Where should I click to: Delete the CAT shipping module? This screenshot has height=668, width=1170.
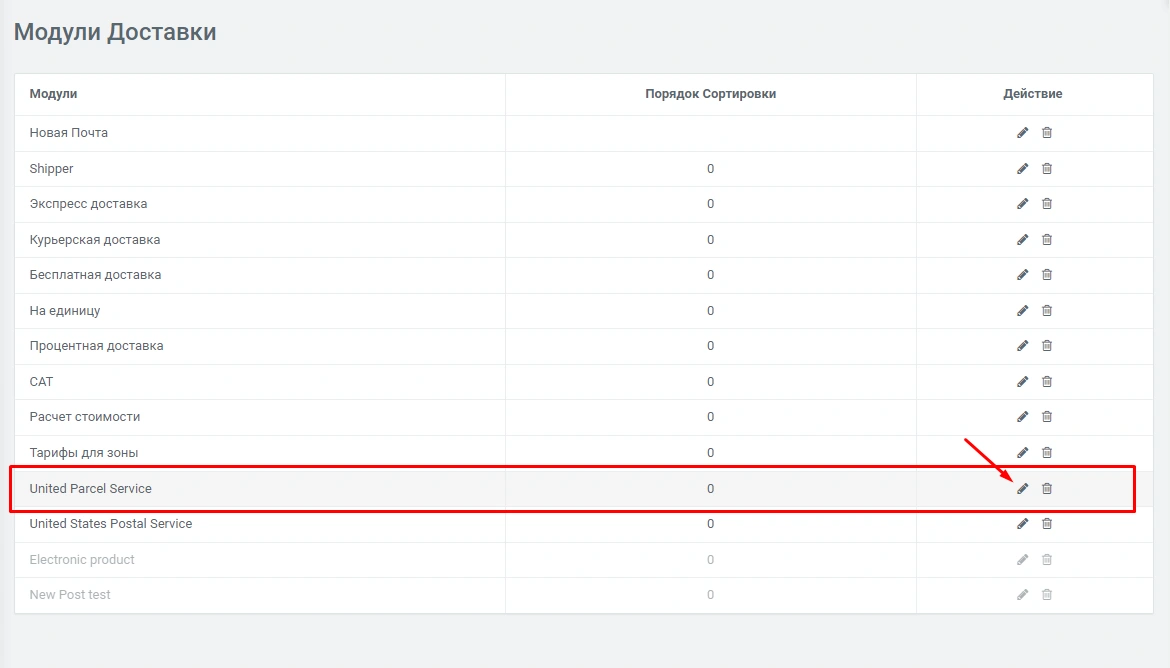coord(1047,382)
